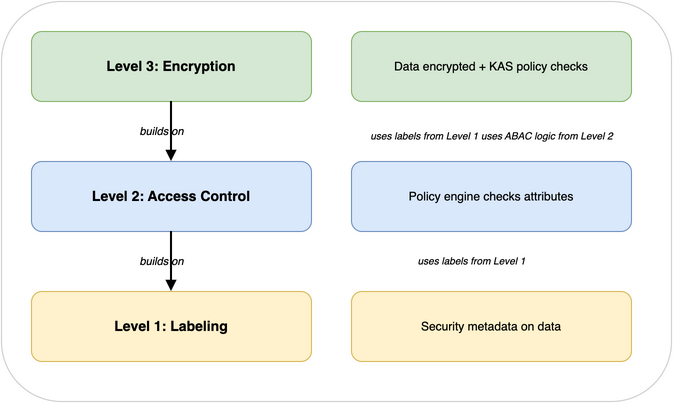Viewport: 674px width, 404px height.
Task: Click the arrowhead pointing into Level 2 box
Action: click(x=171, y=155)
